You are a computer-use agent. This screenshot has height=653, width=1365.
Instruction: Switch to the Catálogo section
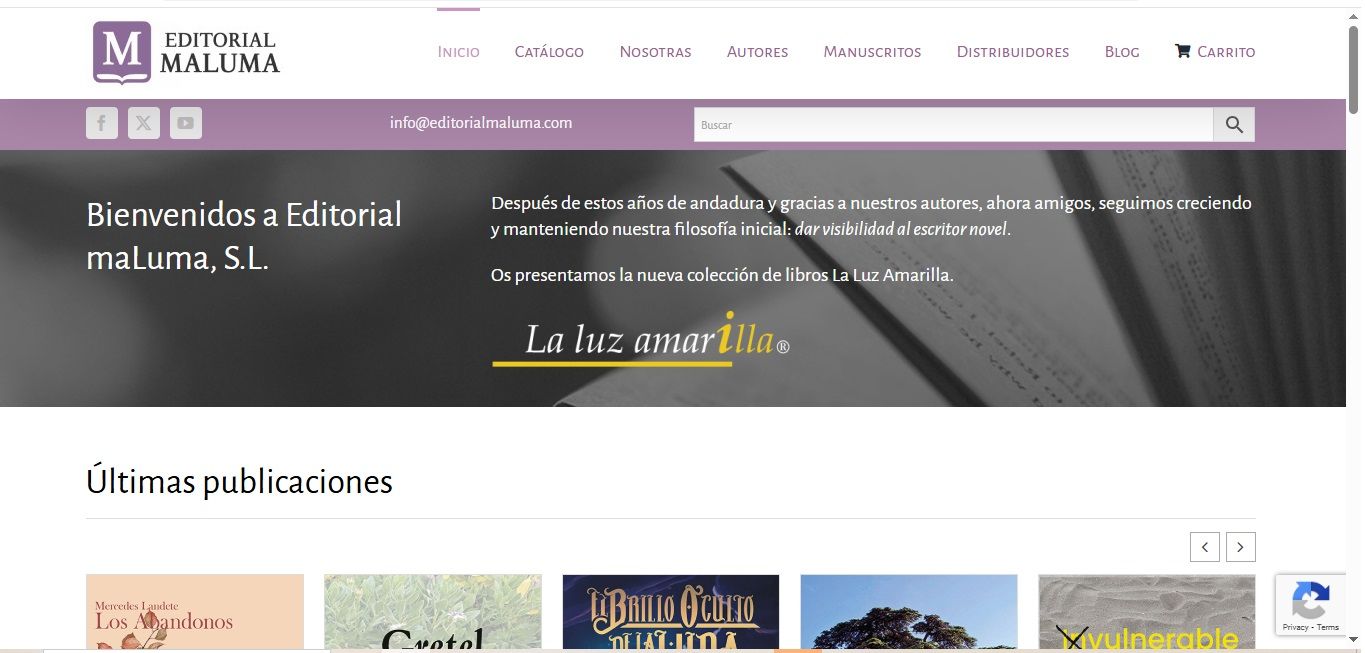click(549, 51)
